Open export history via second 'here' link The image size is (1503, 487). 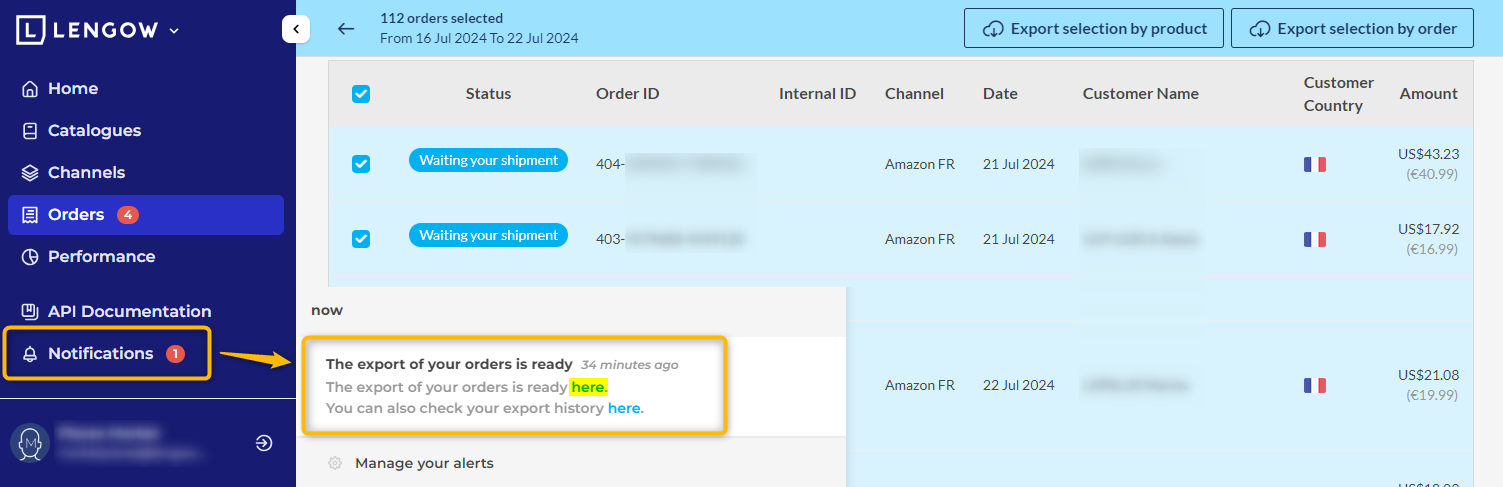(624, 408)
